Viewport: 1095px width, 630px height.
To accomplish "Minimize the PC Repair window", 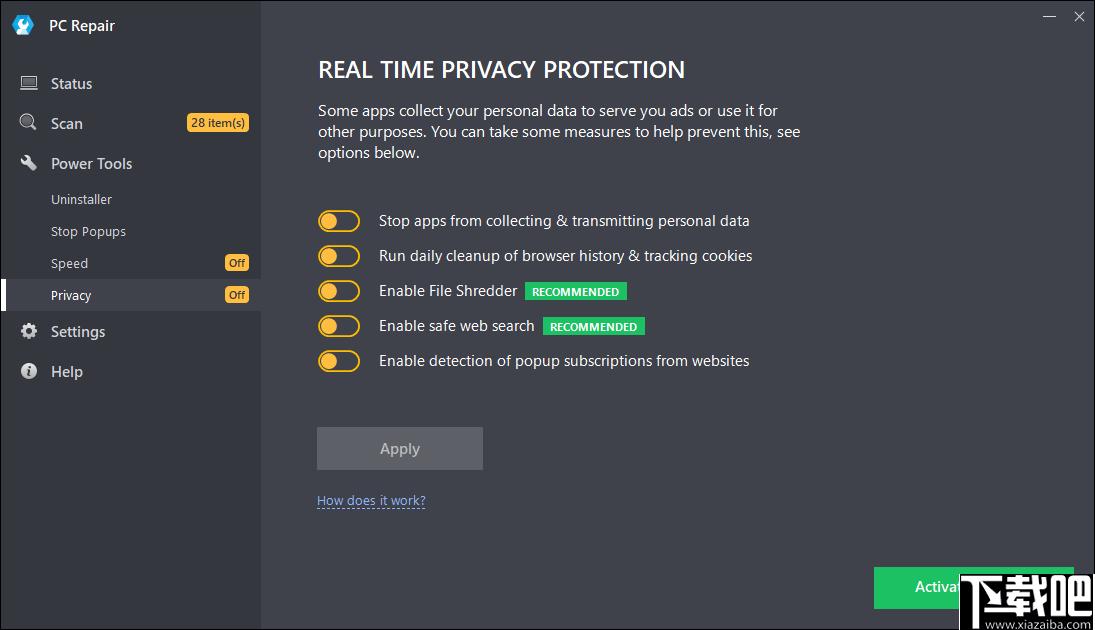I will click(1049, 16).
